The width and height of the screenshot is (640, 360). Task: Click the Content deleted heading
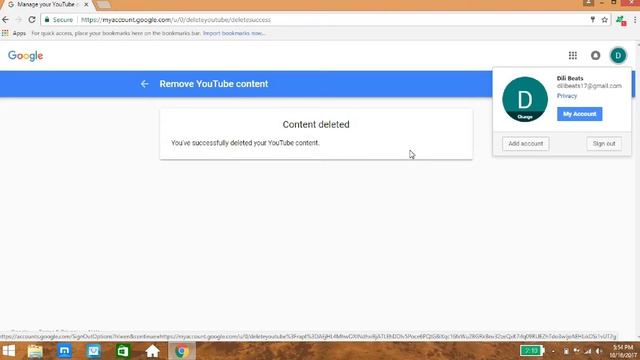(x=316, y=124)
